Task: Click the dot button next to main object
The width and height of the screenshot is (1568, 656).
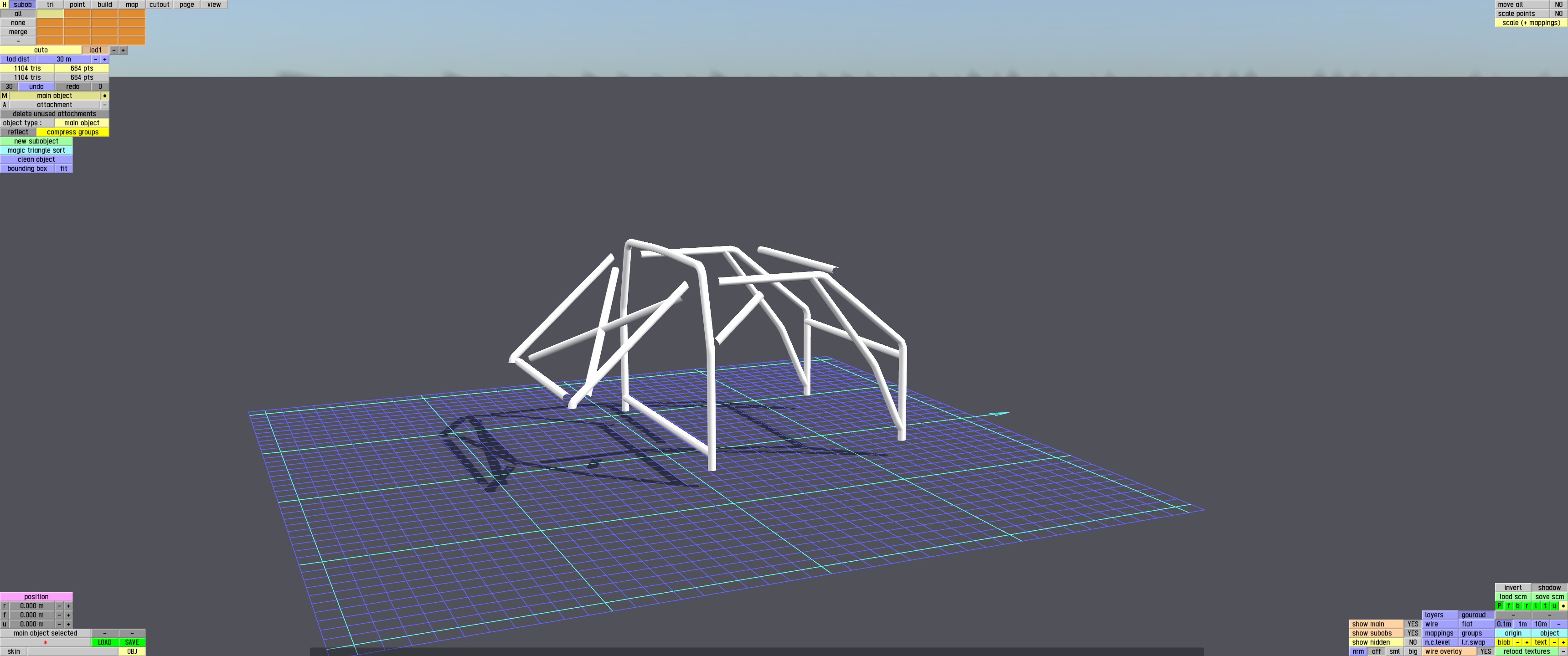Action: 105,96
